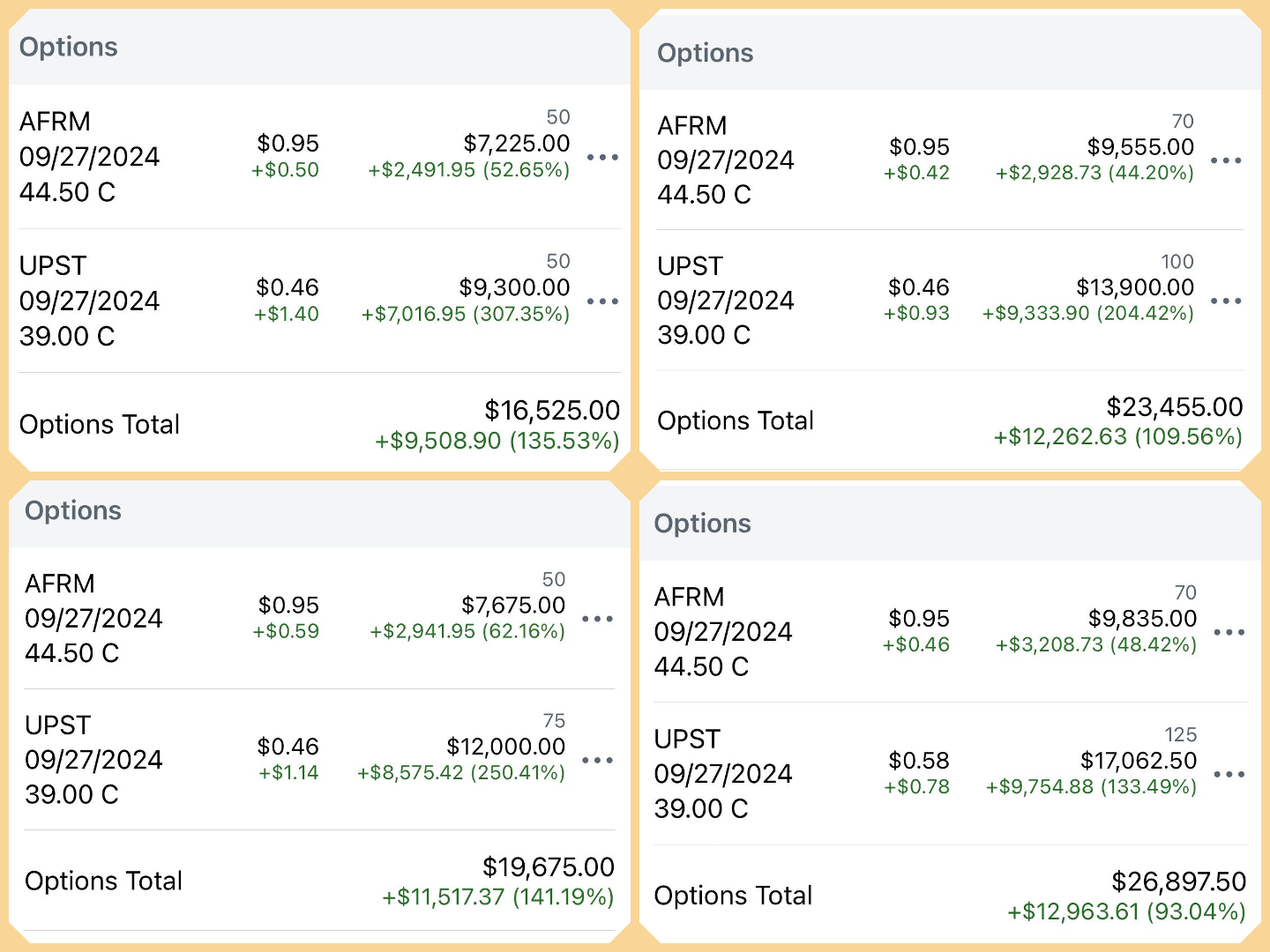Open actions menu for AFRM position up 48.42%
The image size is (1270, 952).
1229,632
